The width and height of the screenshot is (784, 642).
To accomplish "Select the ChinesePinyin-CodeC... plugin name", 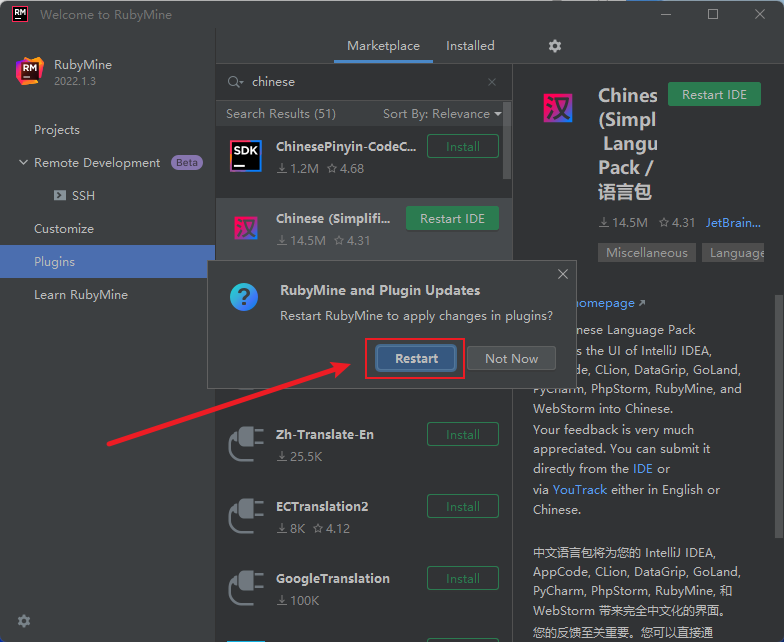I will (346, 146).
